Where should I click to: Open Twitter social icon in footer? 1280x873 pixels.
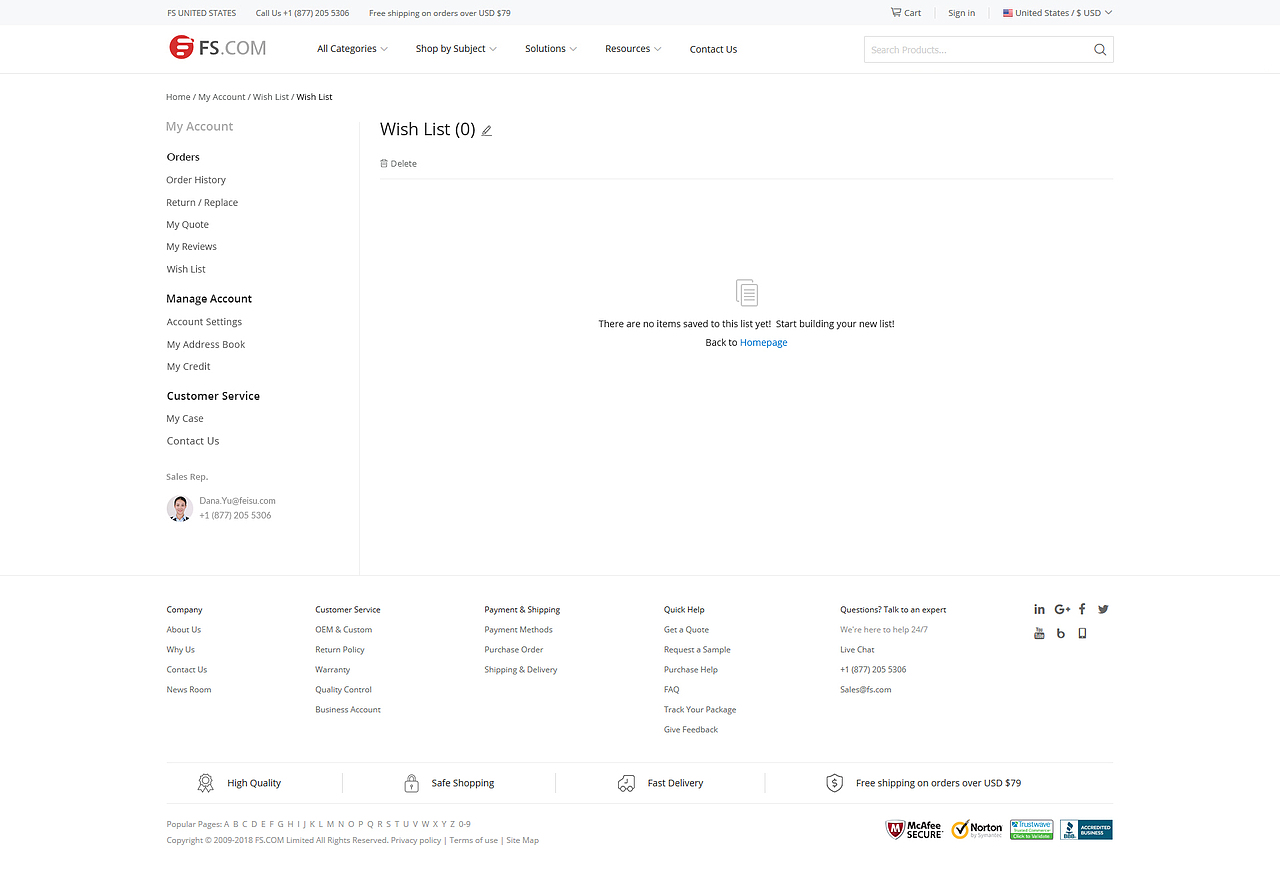(1103, 609)
